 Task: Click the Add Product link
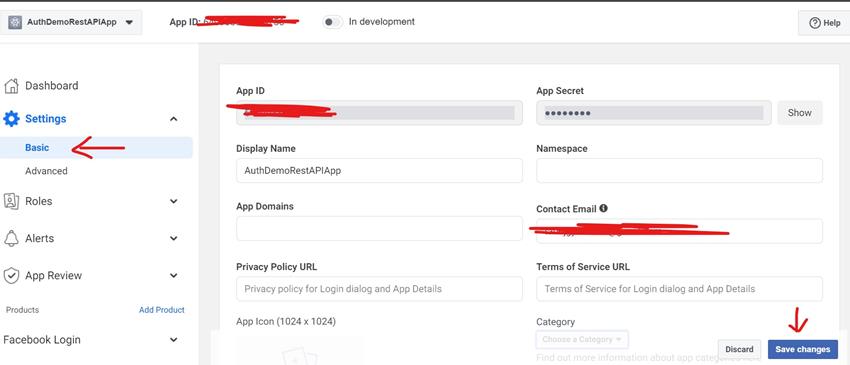click(162, 310)
